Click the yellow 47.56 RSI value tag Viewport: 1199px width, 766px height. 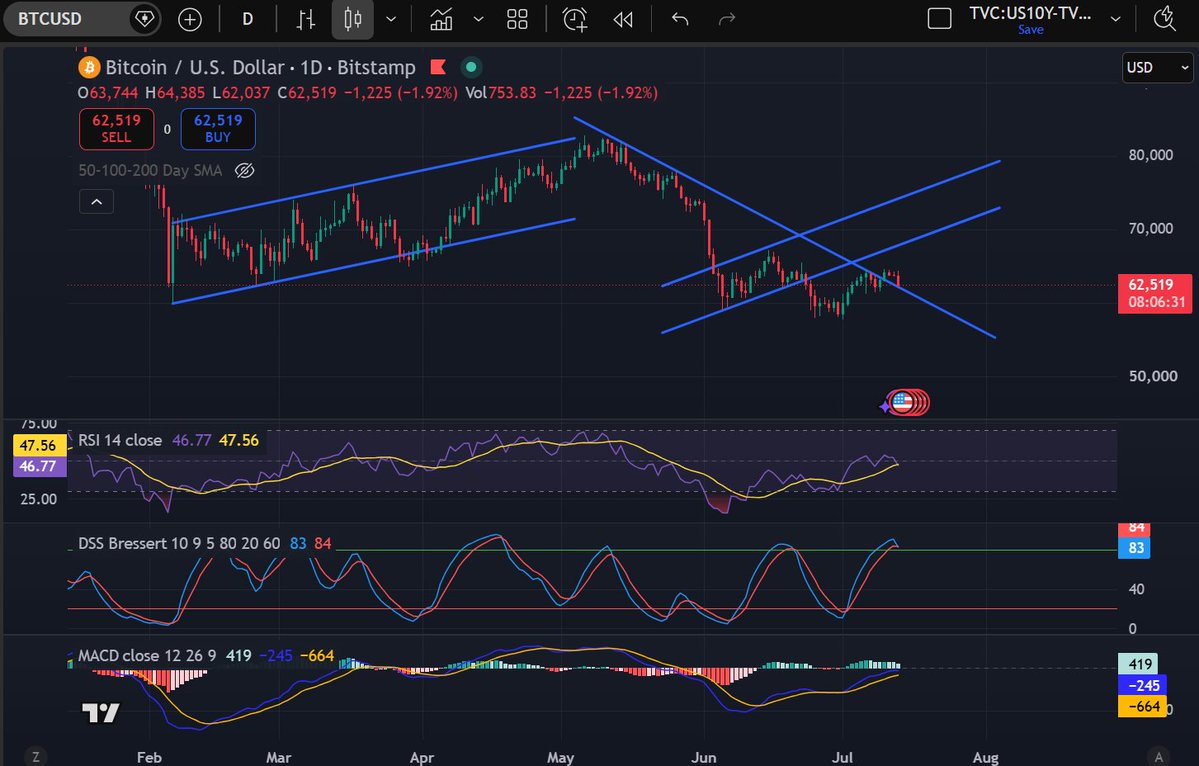[38, 445]
